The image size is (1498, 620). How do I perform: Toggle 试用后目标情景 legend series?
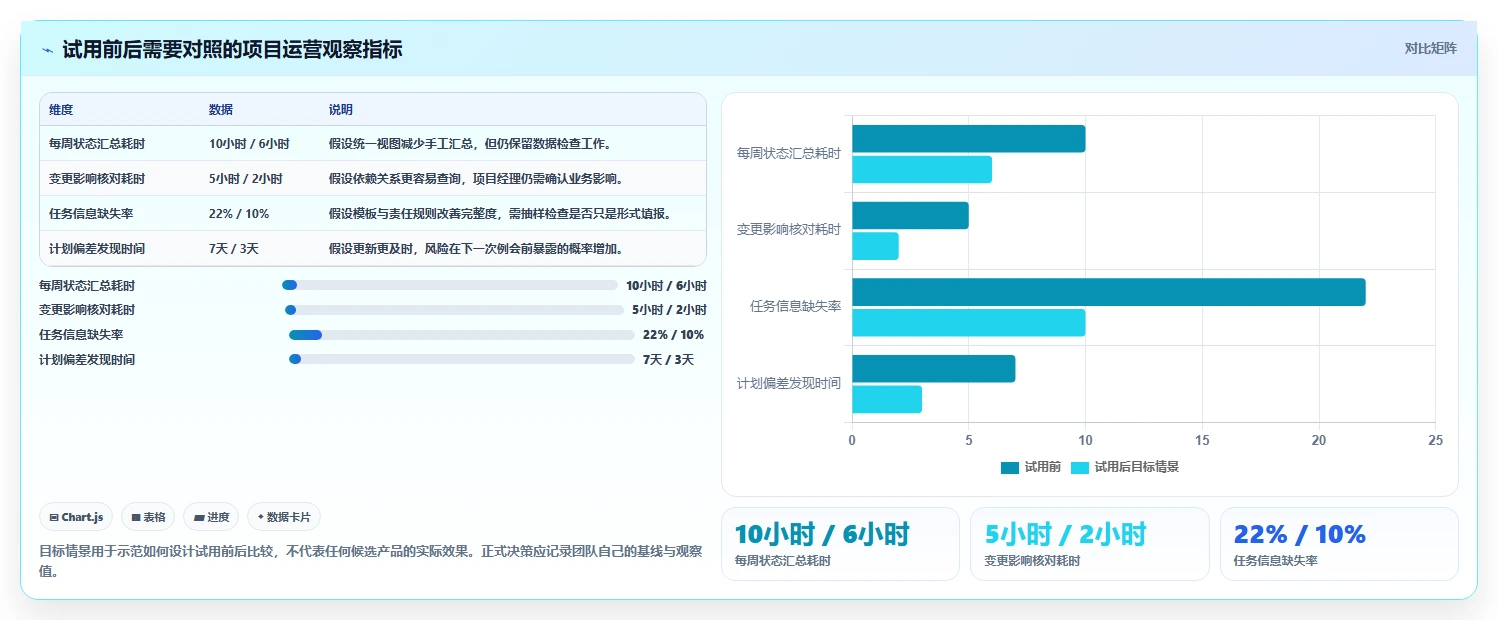tap(1125, 467)
